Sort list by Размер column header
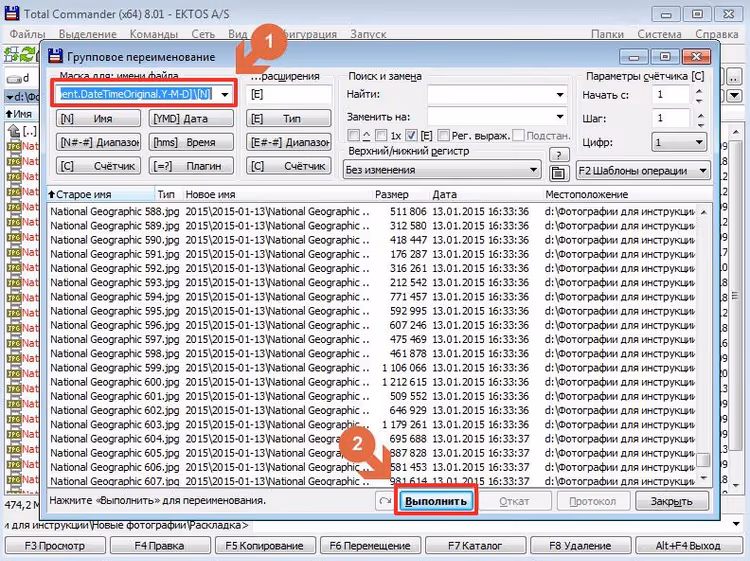 [x=400, y=194]
